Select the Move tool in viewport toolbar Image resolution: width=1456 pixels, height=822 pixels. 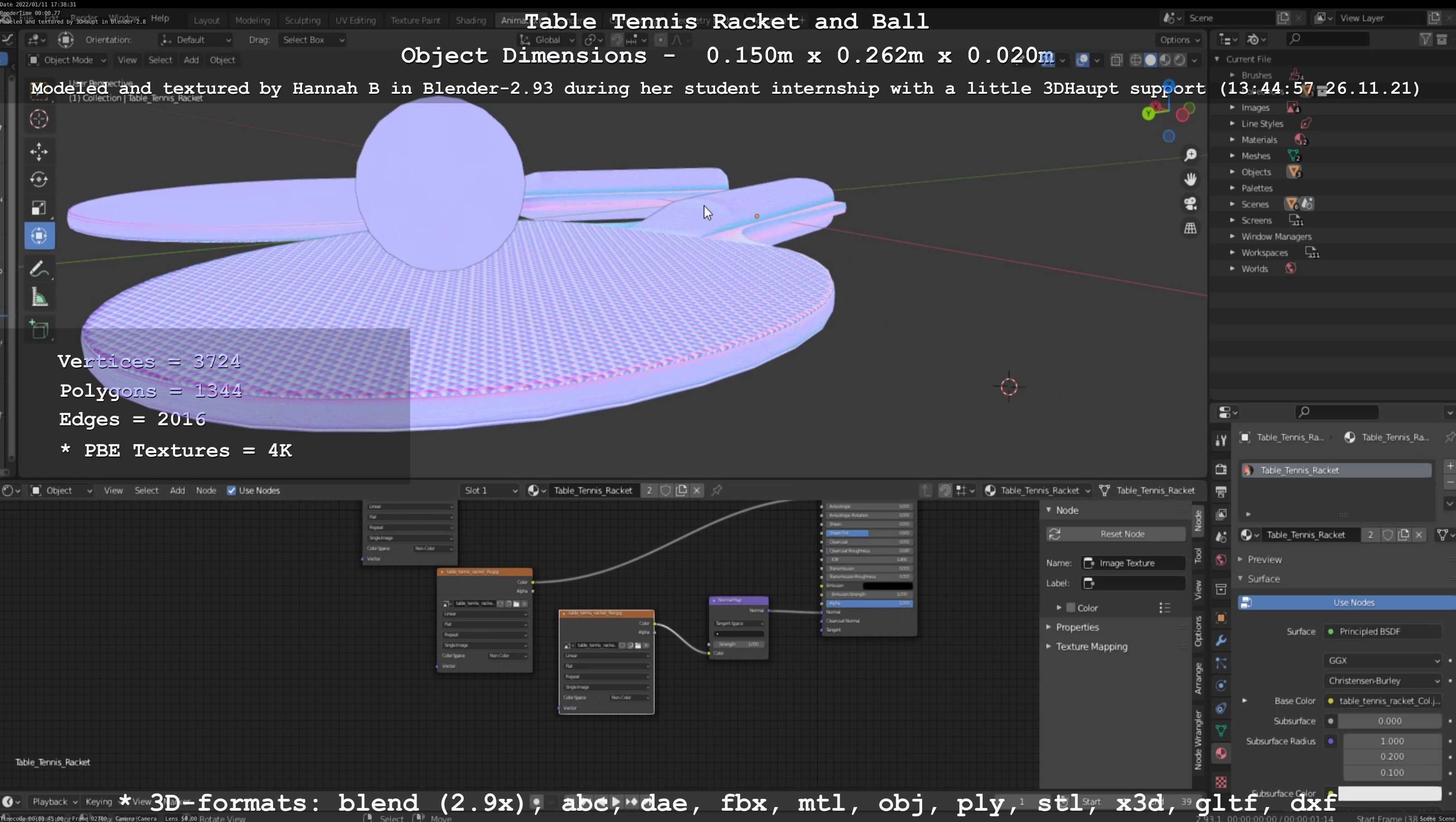[x=38, y=151]
